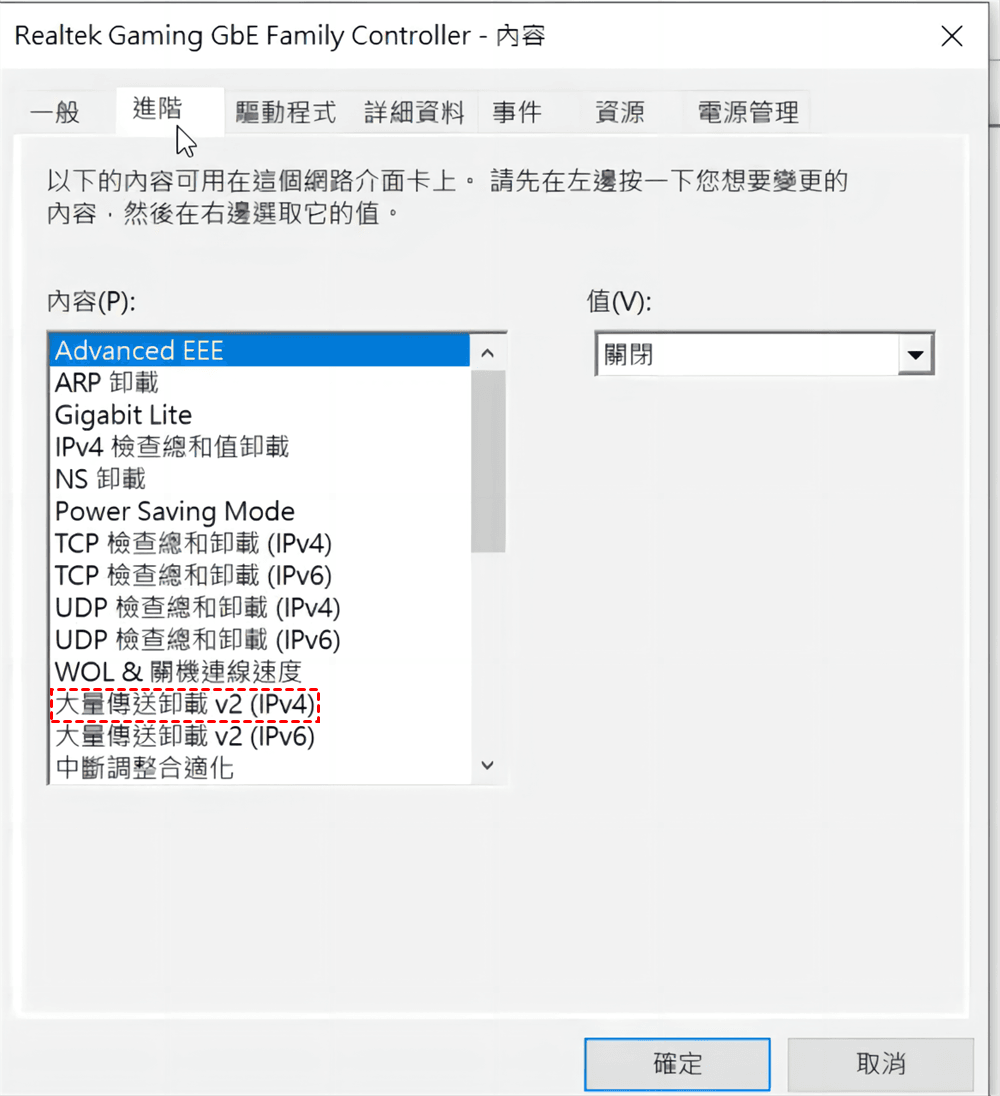Switch to the 詳細資料 tab
The height and width of the screenshot is (1096, 1000).
(x=414, y=112)
